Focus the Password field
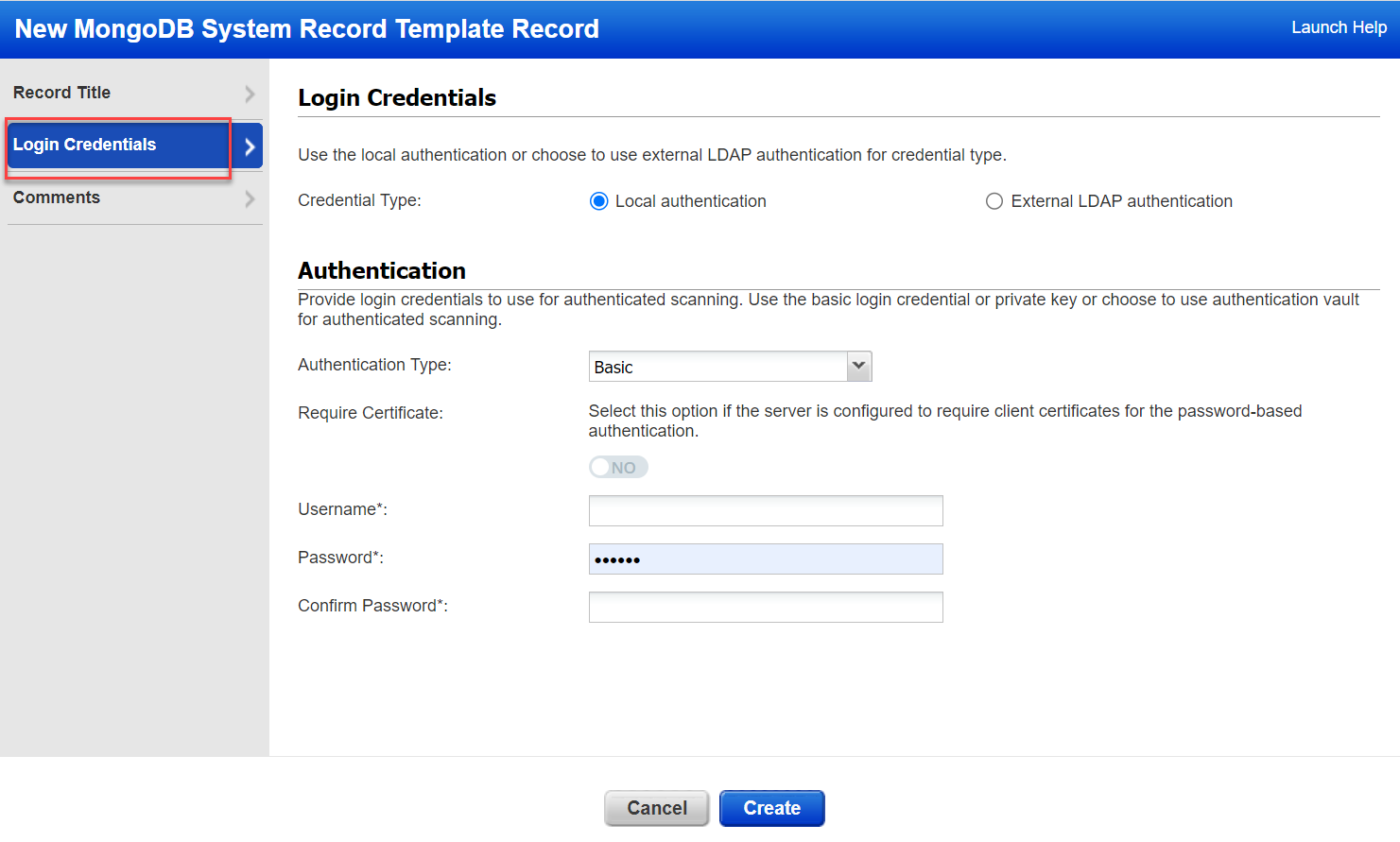Image resolution: width=1400 pixels, height=842 pixels. [x=766, y=558]
